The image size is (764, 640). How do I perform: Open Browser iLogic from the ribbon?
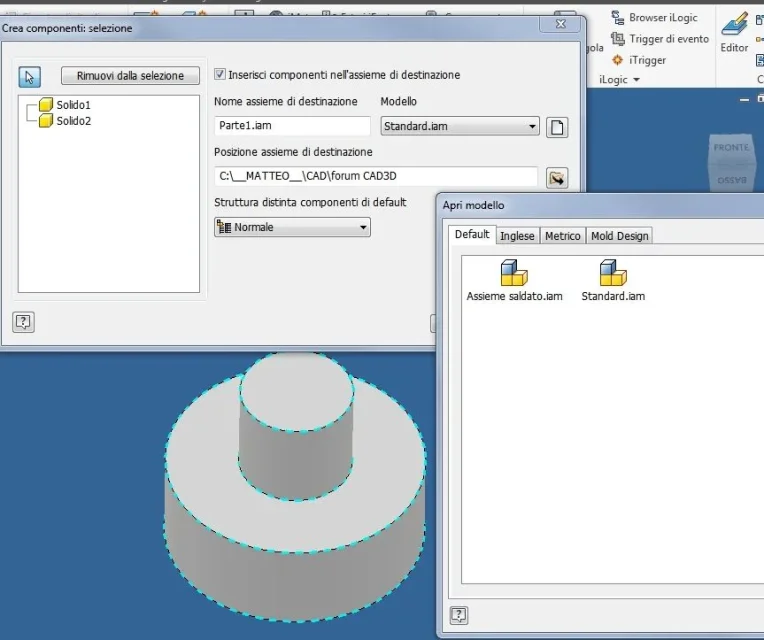pyautogui.click(x=654, y=18)
